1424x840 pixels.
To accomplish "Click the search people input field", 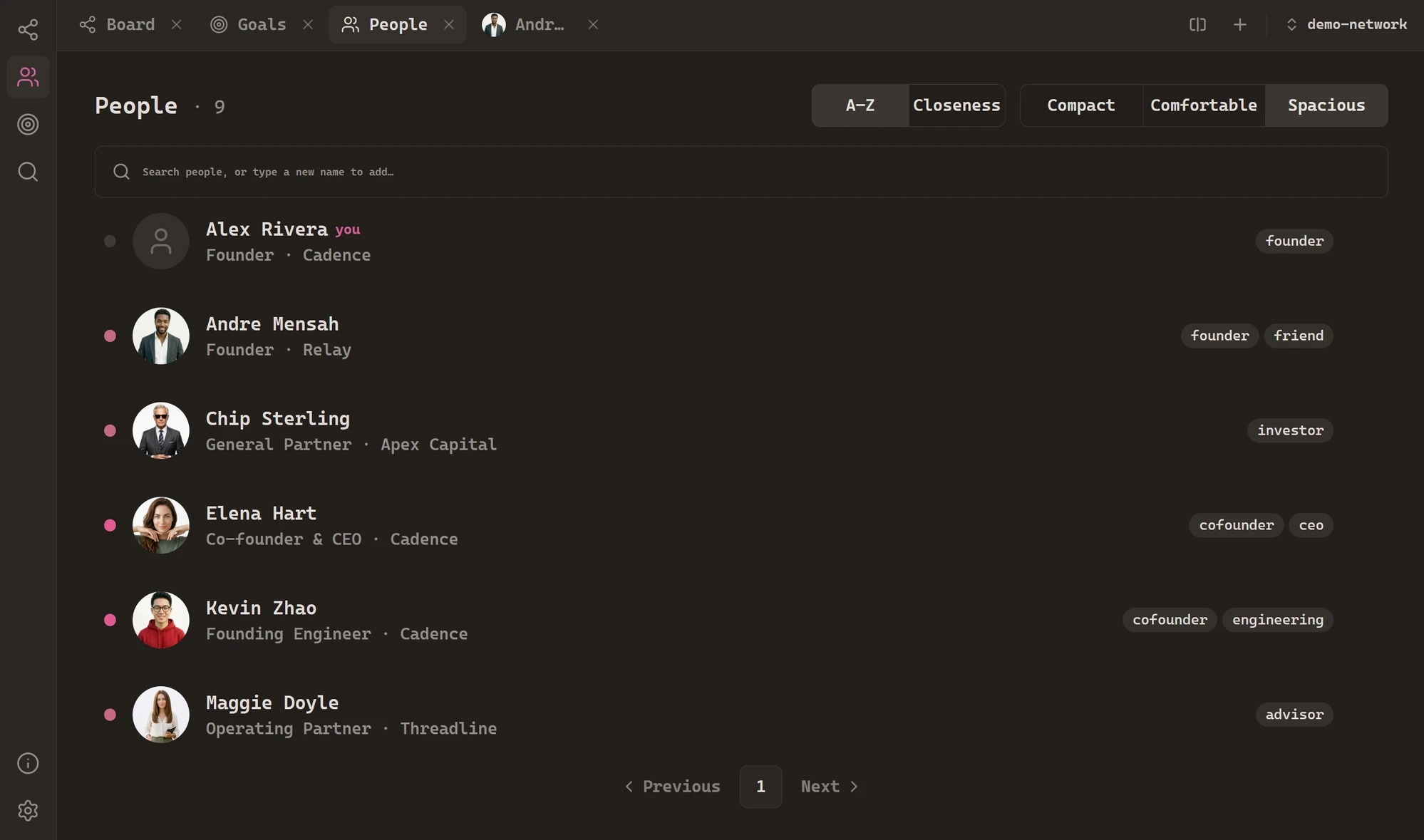I will point(741,172).
